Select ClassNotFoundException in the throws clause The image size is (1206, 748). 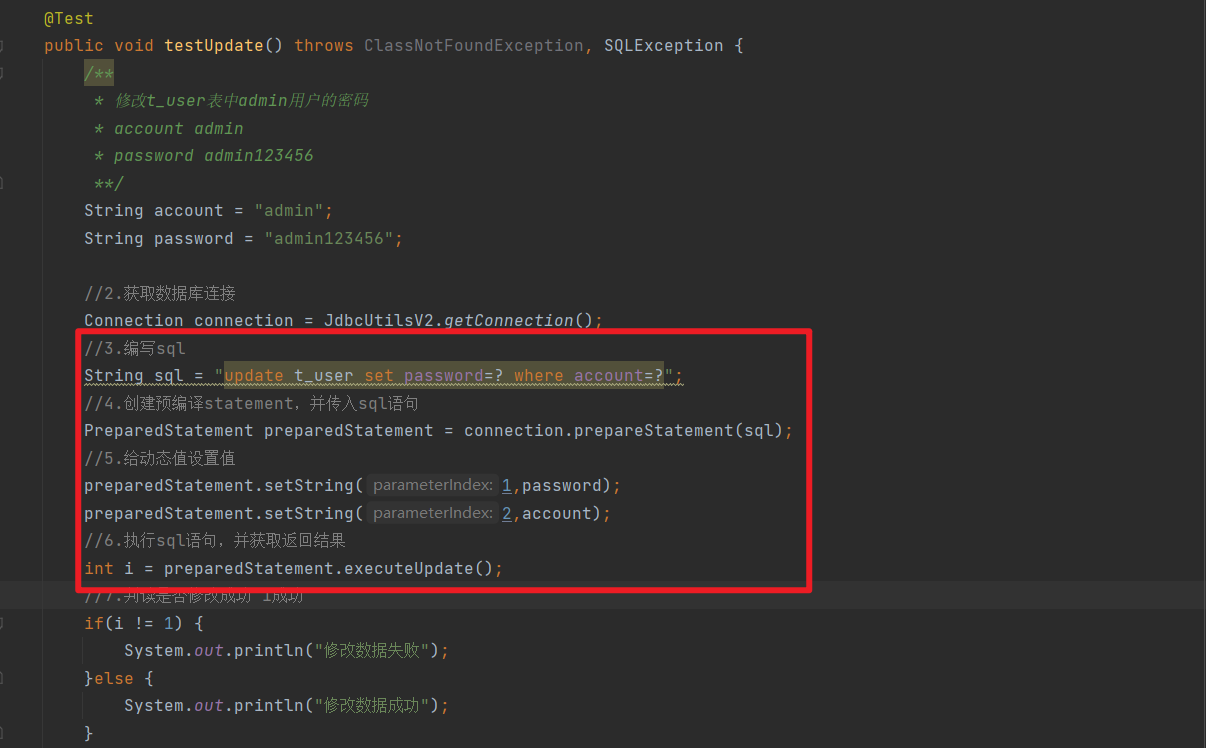click(x=475, y=45)
